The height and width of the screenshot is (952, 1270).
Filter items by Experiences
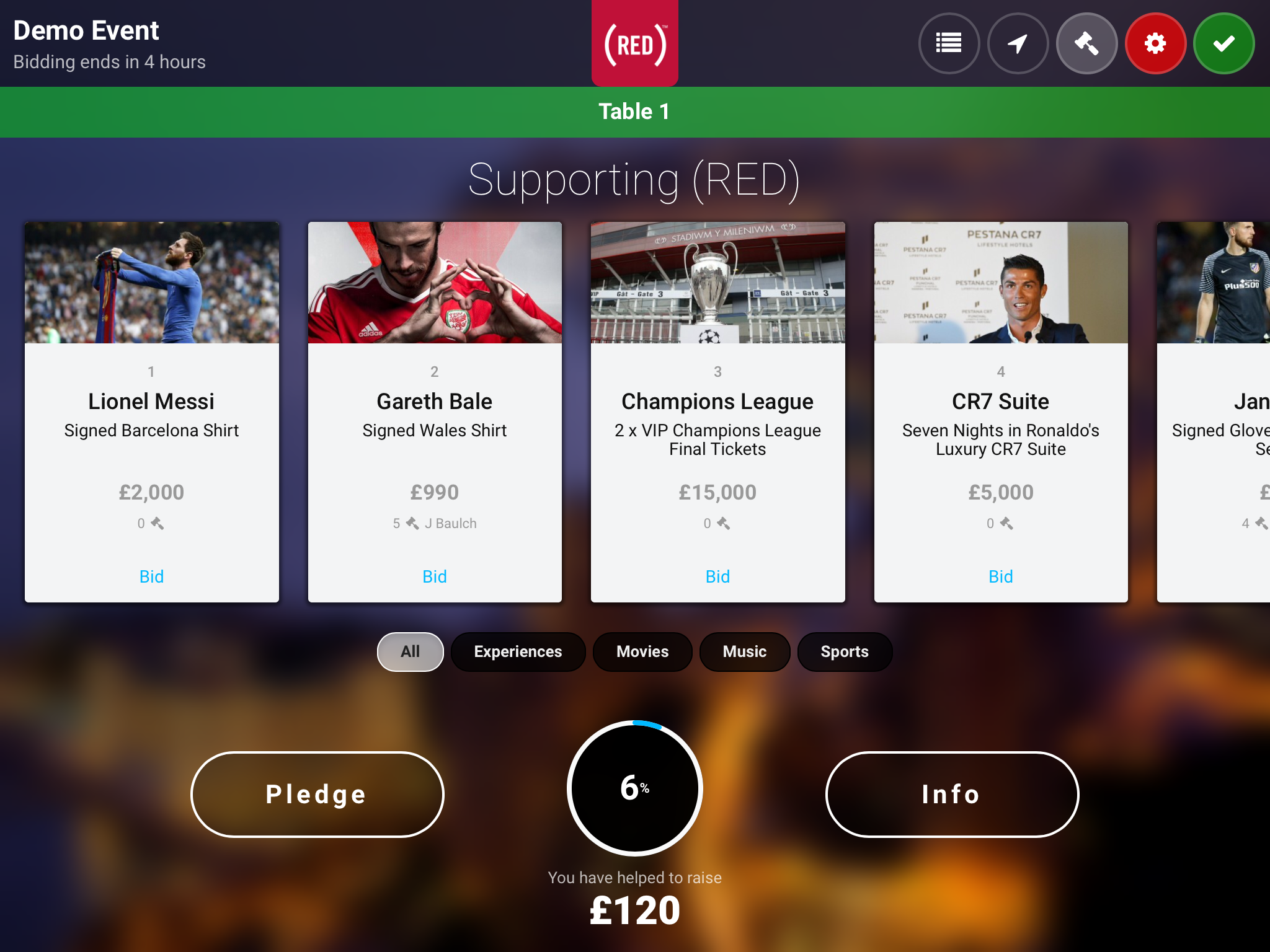tap(518, 651)
